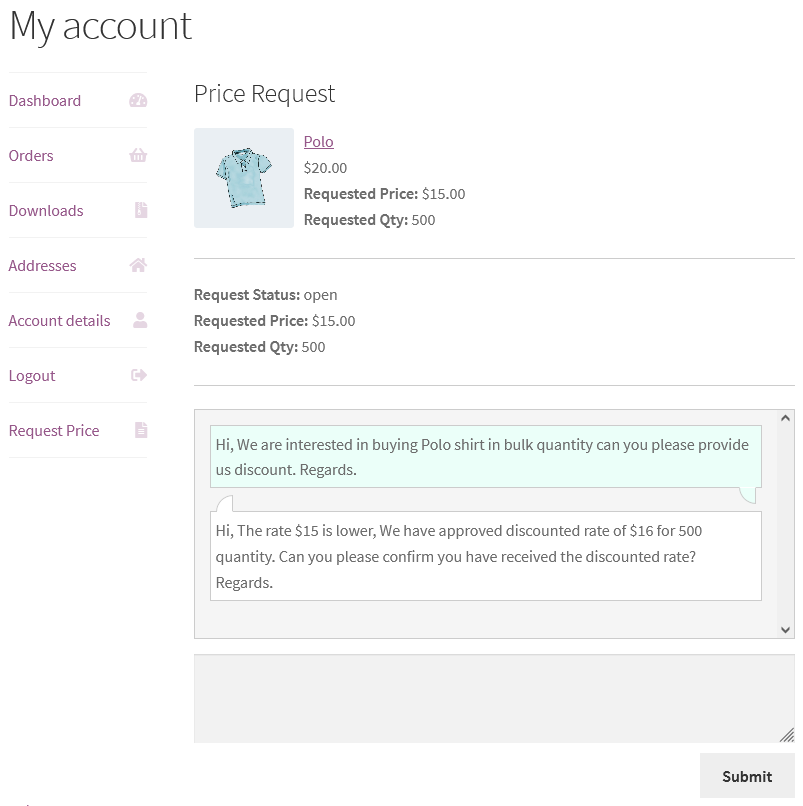Click the Request Price file icon

coord(142,430)
